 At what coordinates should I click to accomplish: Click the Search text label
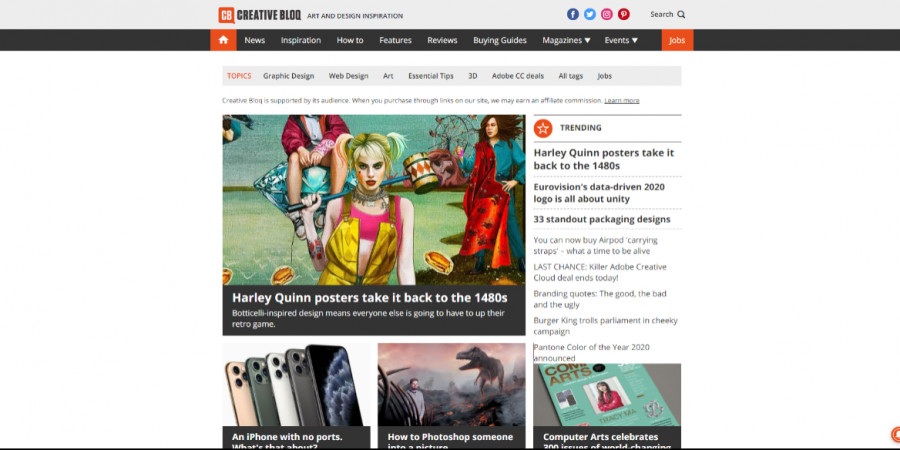662,14
